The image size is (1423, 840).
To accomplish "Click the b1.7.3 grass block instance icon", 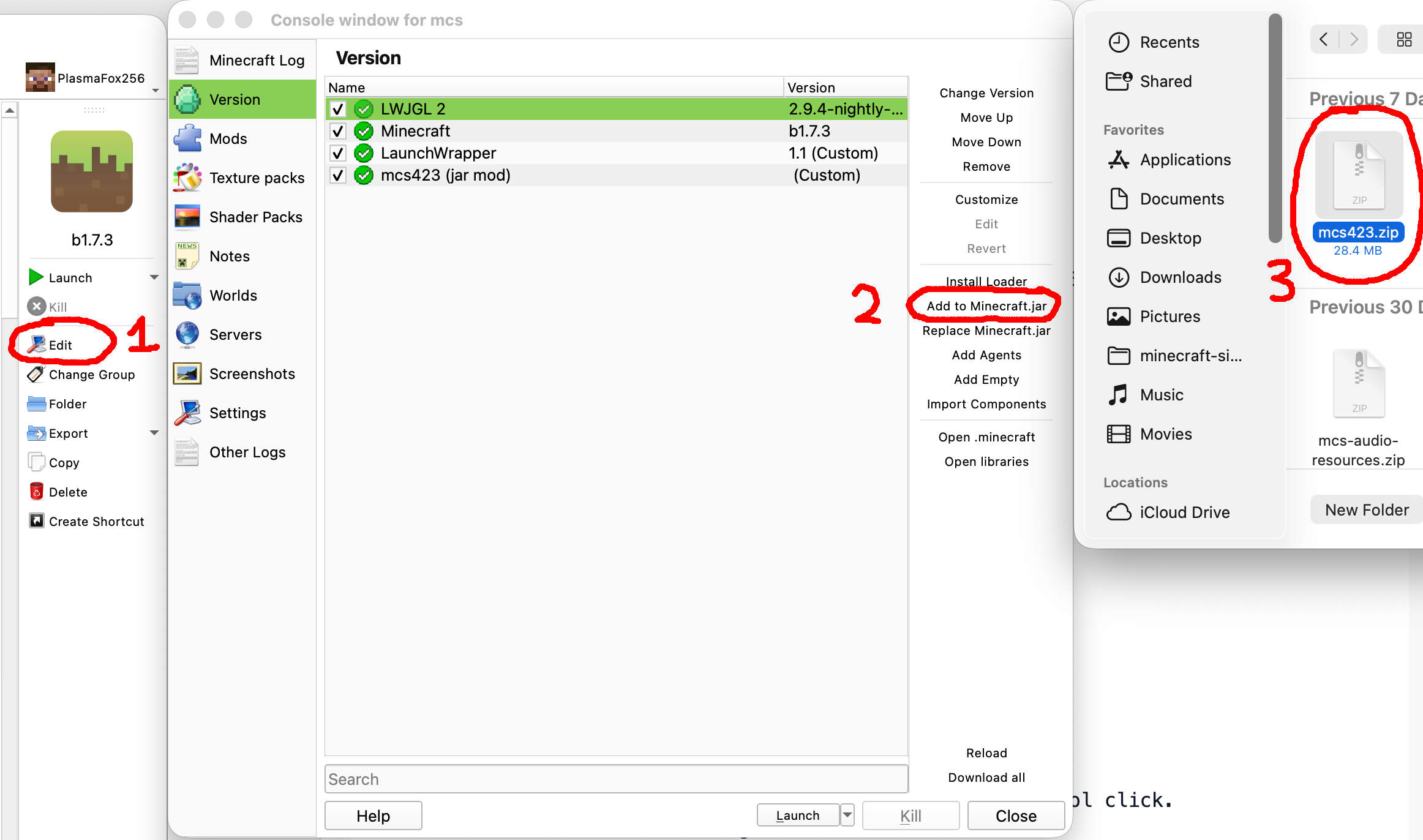I will pyautogui.click(x=92, y=171).
